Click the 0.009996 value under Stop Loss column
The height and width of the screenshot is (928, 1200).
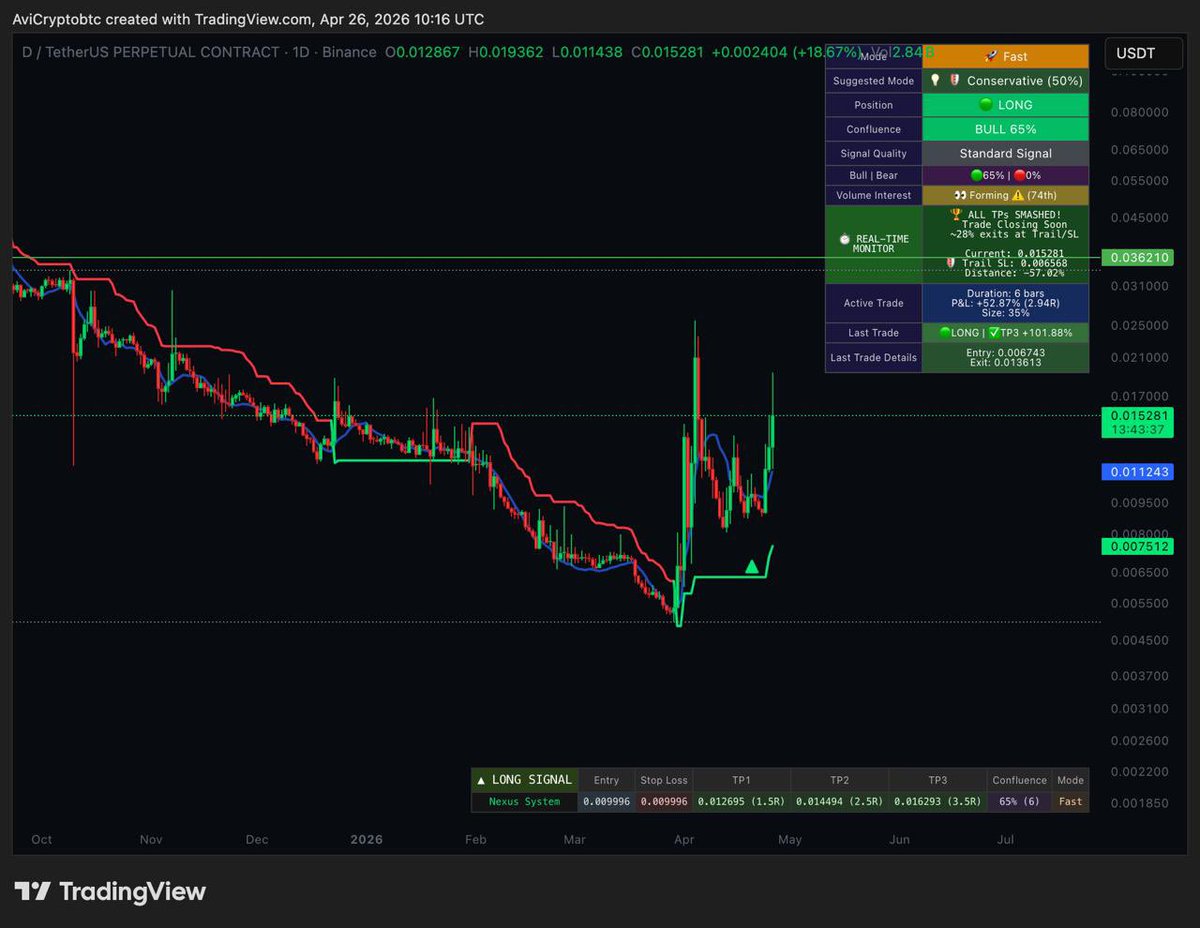coord(664,801)
